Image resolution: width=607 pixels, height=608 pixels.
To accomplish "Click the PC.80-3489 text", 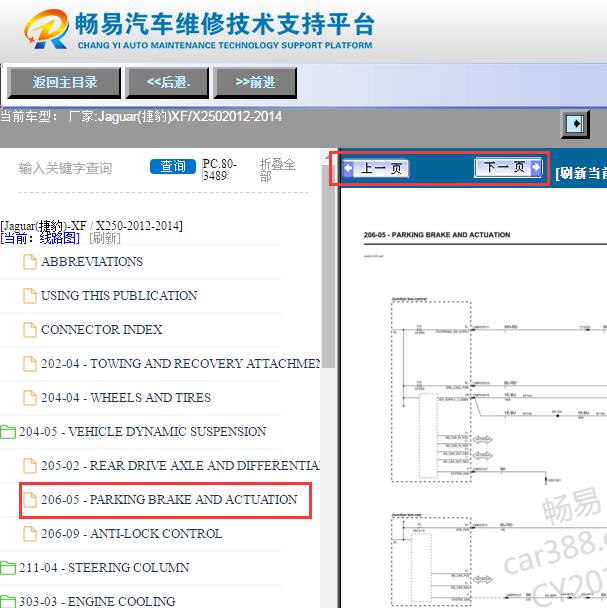I will [220, 170].
